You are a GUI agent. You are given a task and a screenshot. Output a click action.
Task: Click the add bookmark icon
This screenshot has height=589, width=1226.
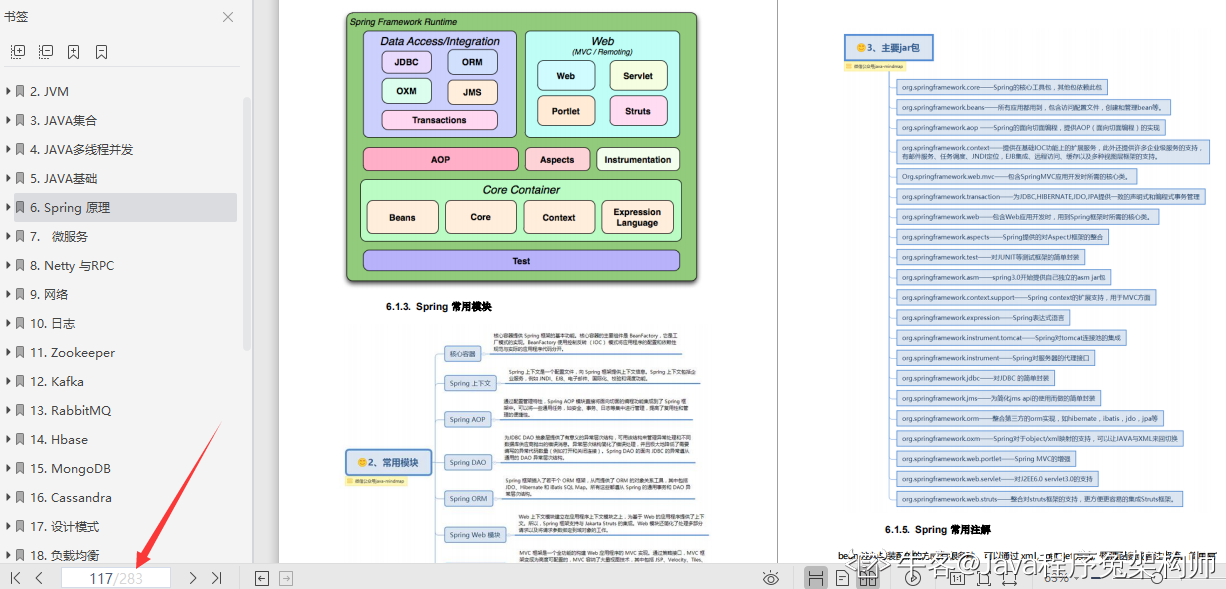(74, 51)
